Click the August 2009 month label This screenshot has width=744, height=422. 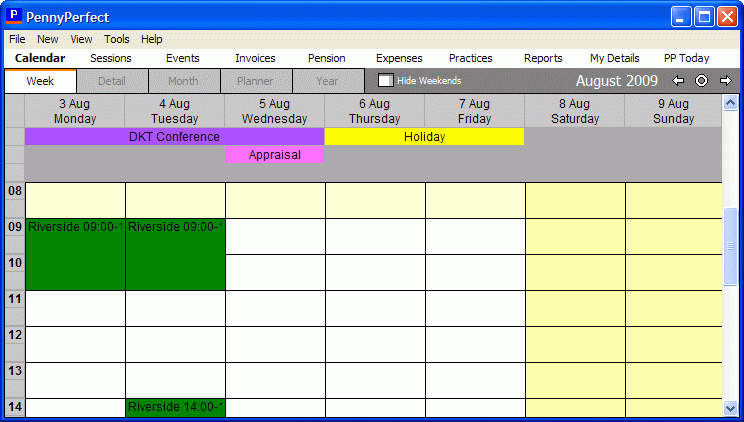tap(617, 81)
